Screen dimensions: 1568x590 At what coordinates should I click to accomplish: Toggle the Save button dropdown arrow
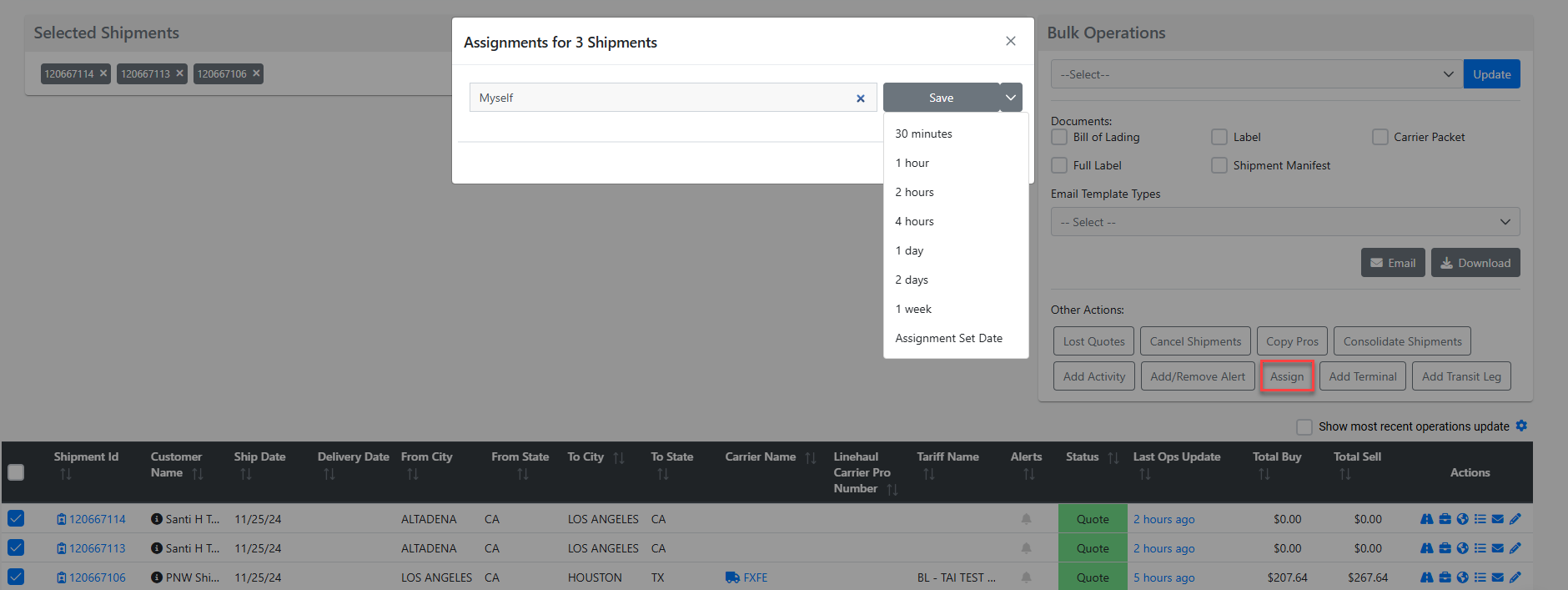point(1011,98)
